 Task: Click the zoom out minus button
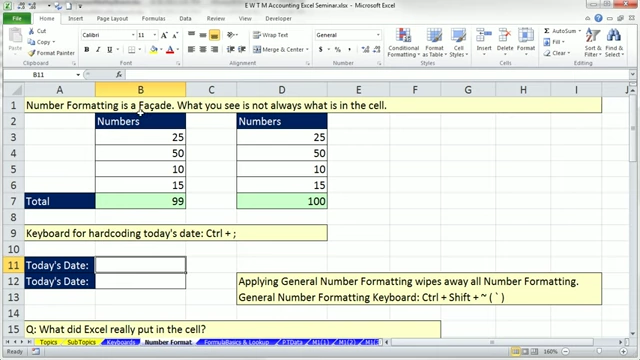point(566,351)
